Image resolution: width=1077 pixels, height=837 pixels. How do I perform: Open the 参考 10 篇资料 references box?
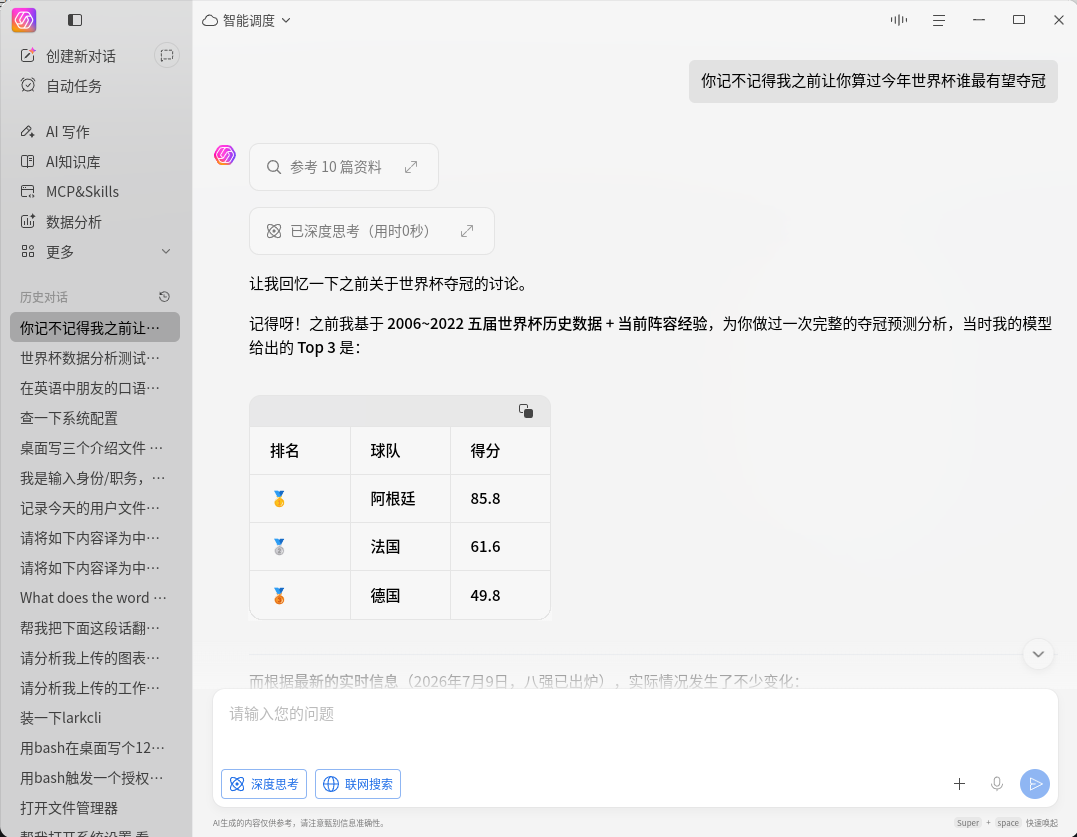click(343, 167)
